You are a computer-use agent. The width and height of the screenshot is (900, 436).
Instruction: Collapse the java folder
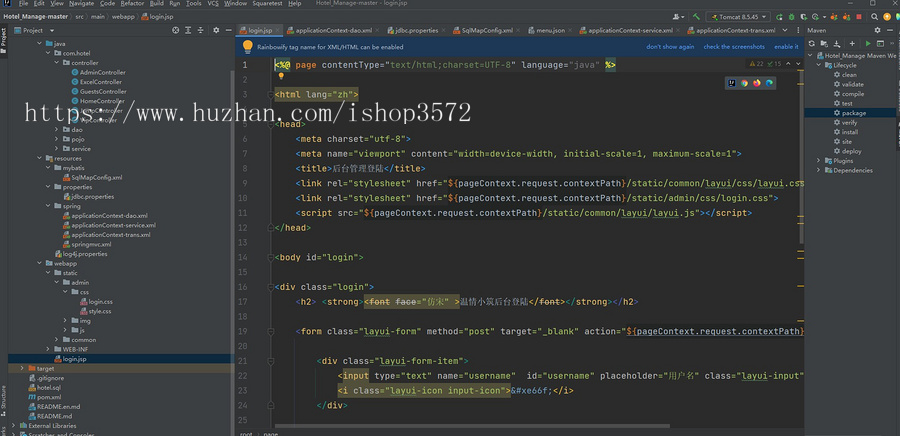pyautogui.click(x=40, y=44)
